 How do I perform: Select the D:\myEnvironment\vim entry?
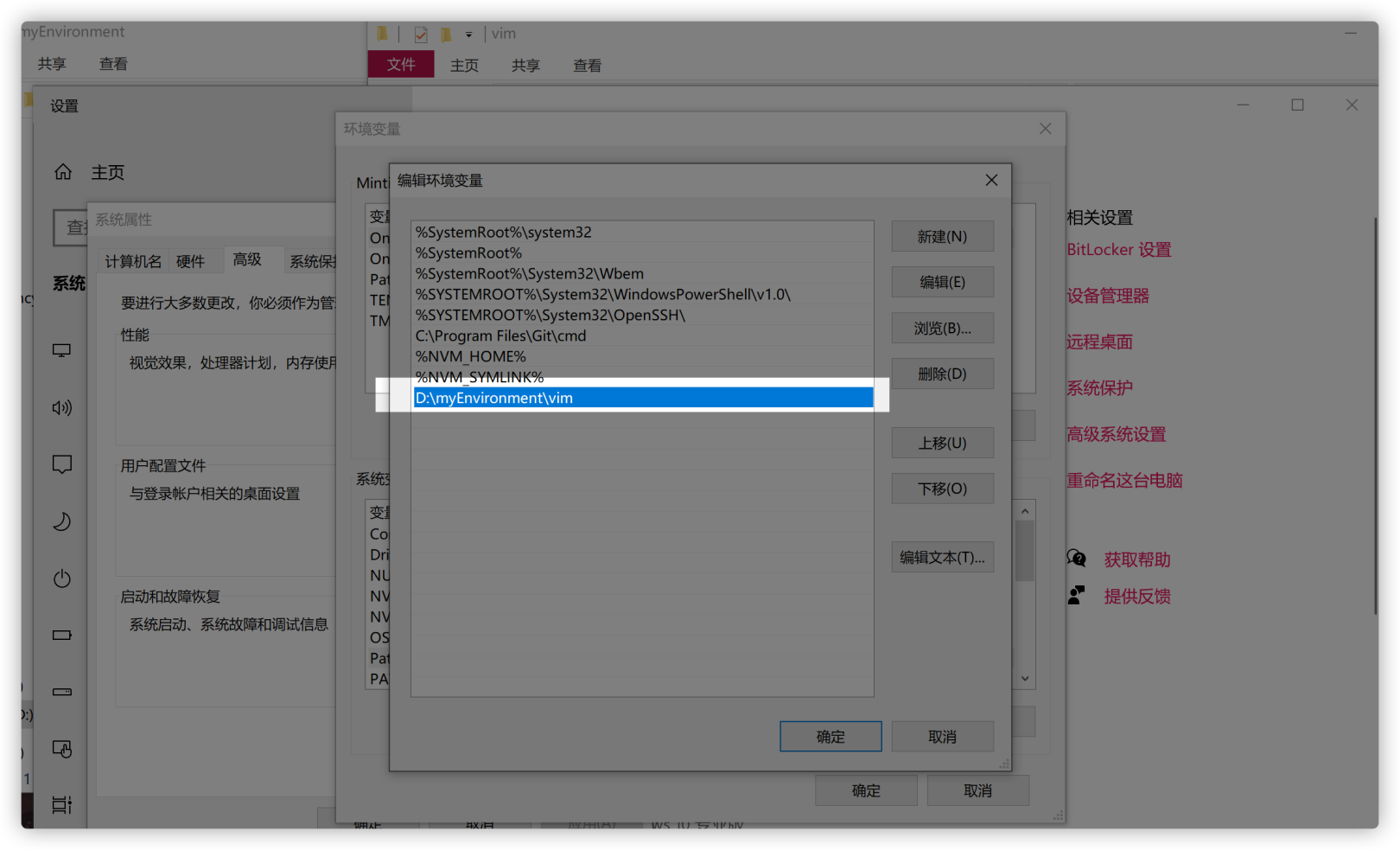[x=642, y=398]
